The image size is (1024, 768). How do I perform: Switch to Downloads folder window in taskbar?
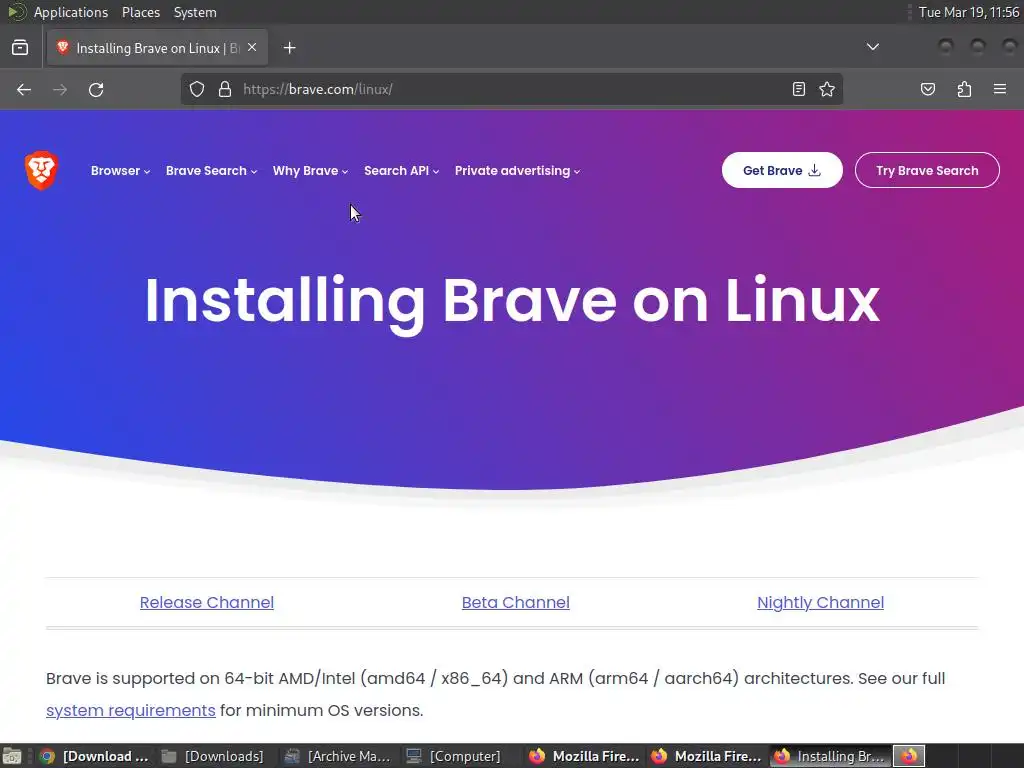(x=216, y=756)
